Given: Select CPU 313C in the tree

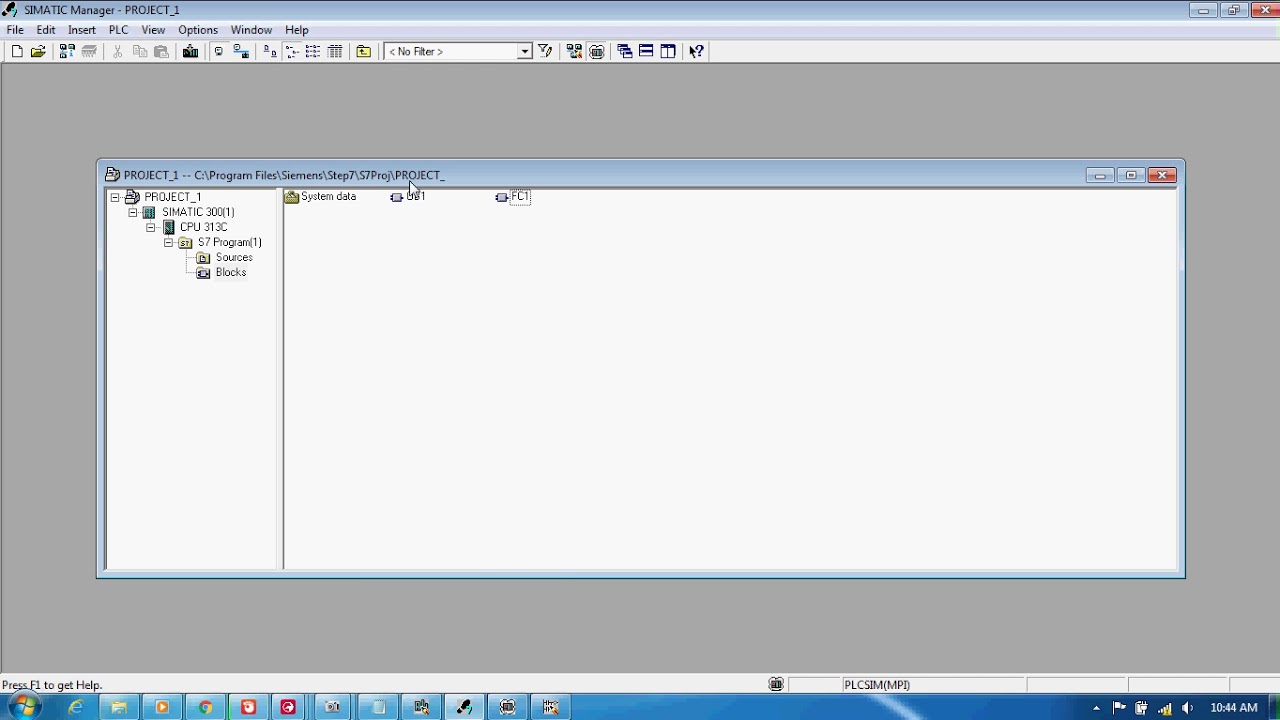Looking at the screenshot, I should click(203, 227).
